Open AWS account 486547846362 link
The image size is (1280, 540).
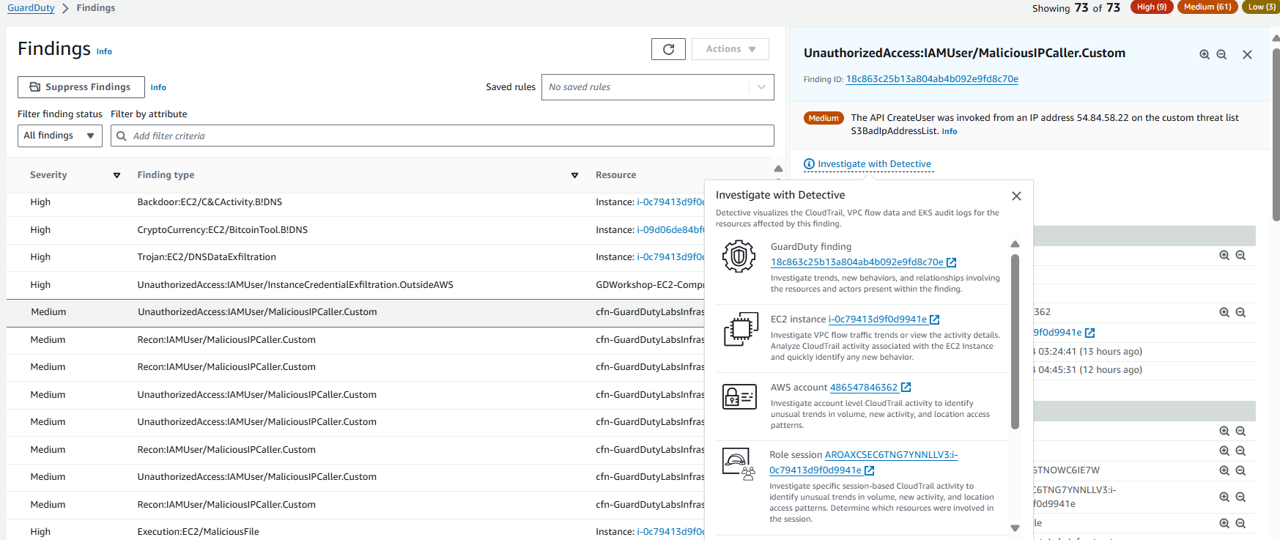pyautogui.click(x=864, y=388)
